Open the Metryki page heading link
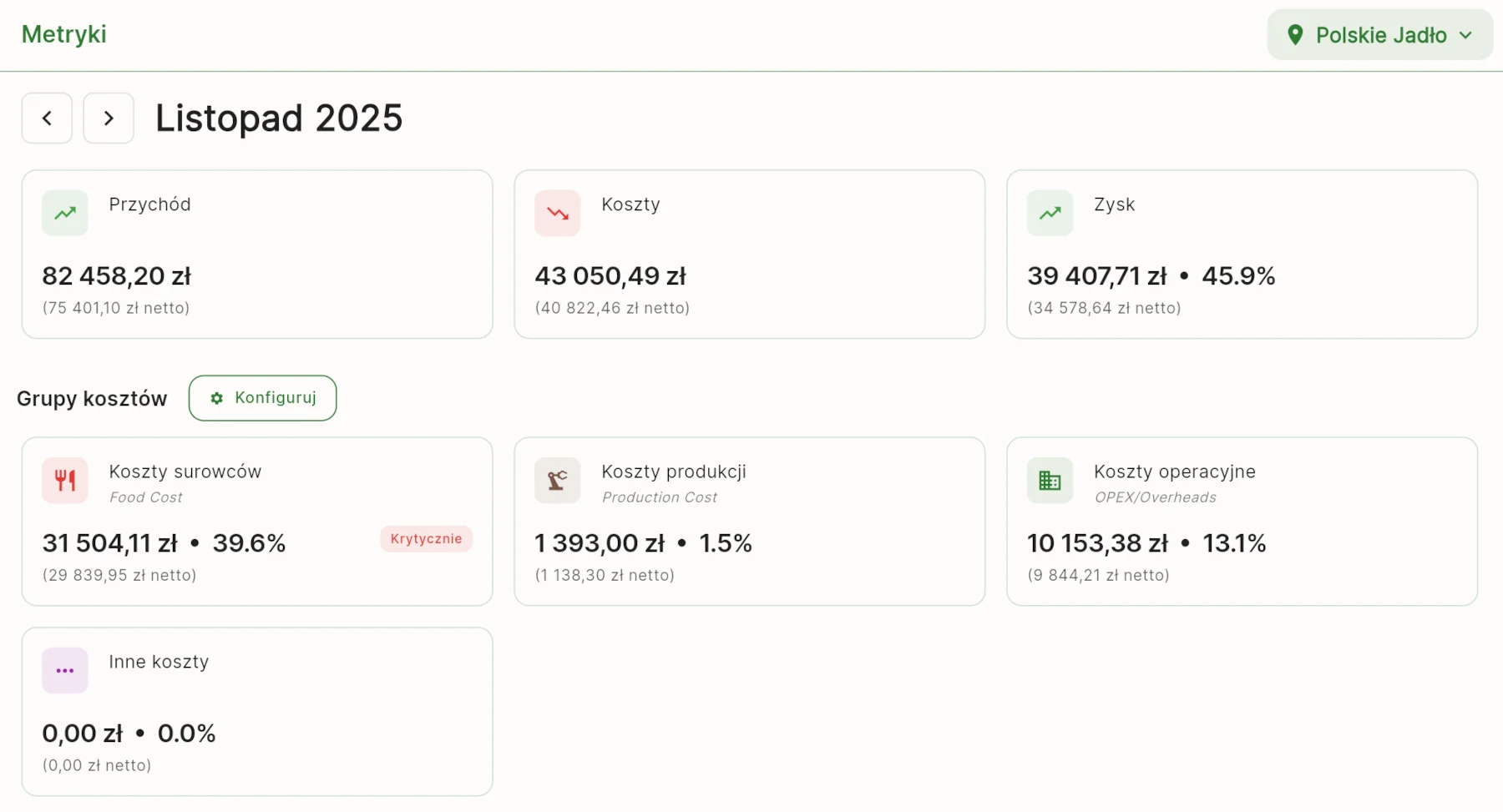Viewport: 1503px width, 812px height. click(x=63, y=34)
